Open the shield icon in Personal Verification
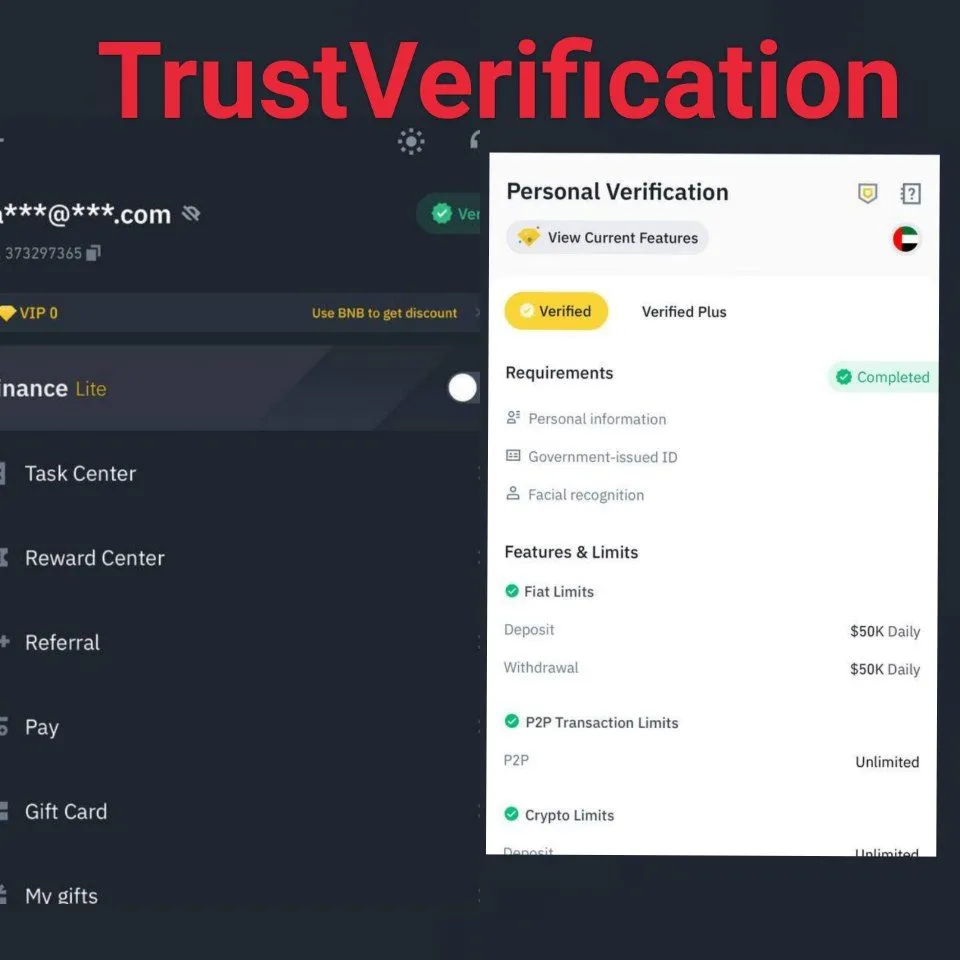Viewport: 960px width, 960px height. (x=867, y=193)
